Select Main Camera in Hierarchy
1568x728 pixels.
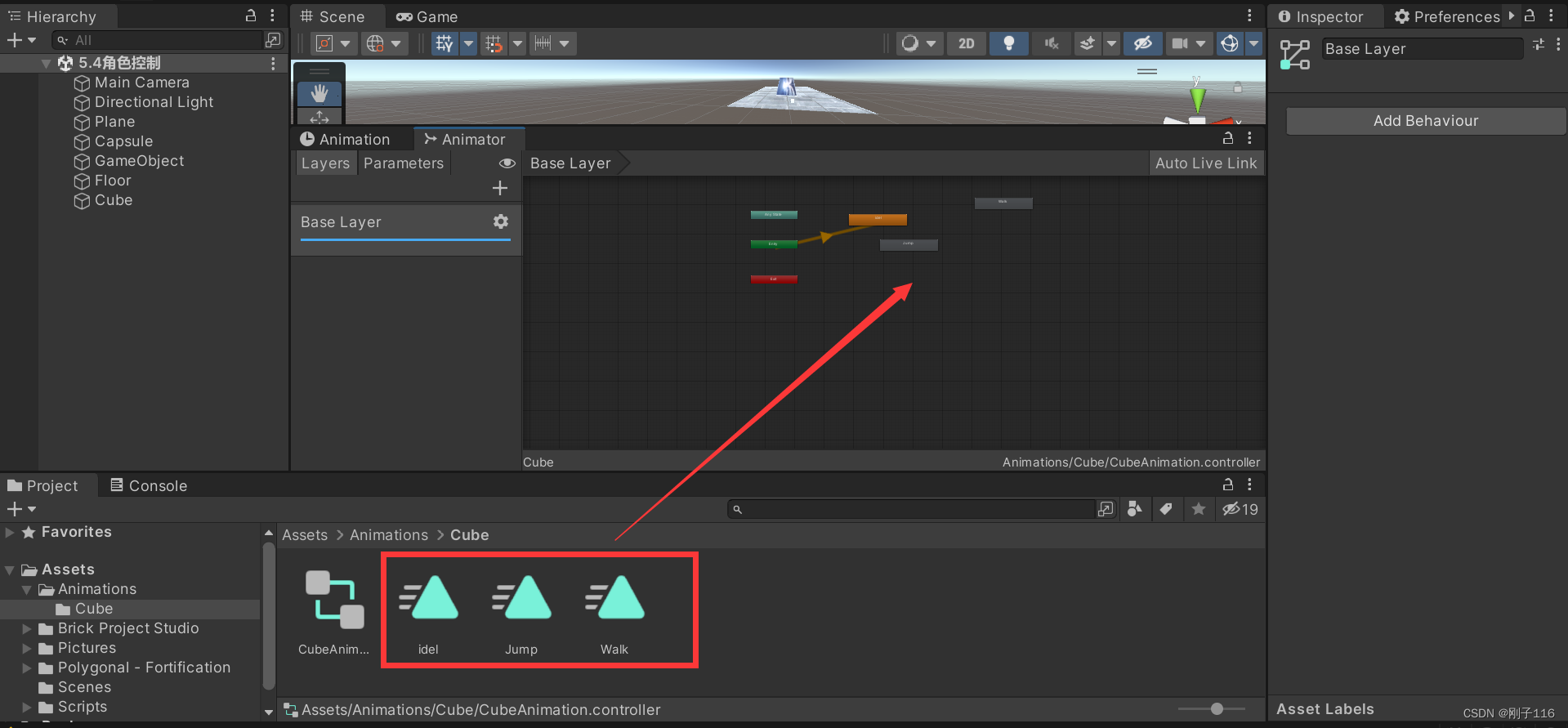[x=142, y=83]
